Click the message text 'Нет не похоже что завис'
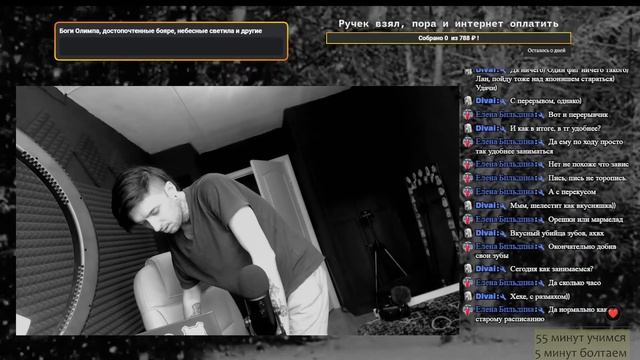Screen dimensions: 640x360 coord(588,164)
